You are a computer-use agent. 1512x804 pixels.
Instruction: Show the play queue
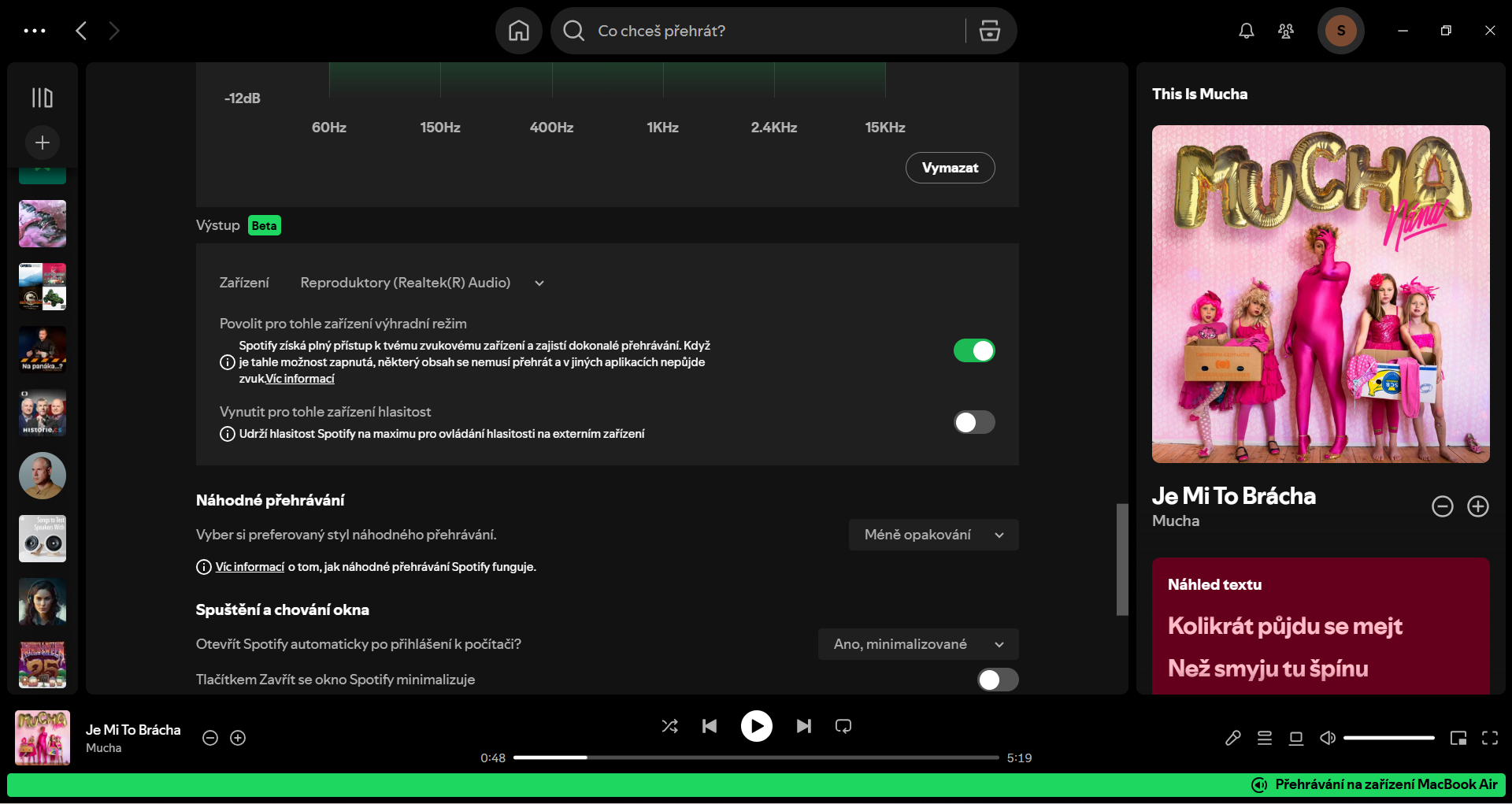tap(1265, 738)
